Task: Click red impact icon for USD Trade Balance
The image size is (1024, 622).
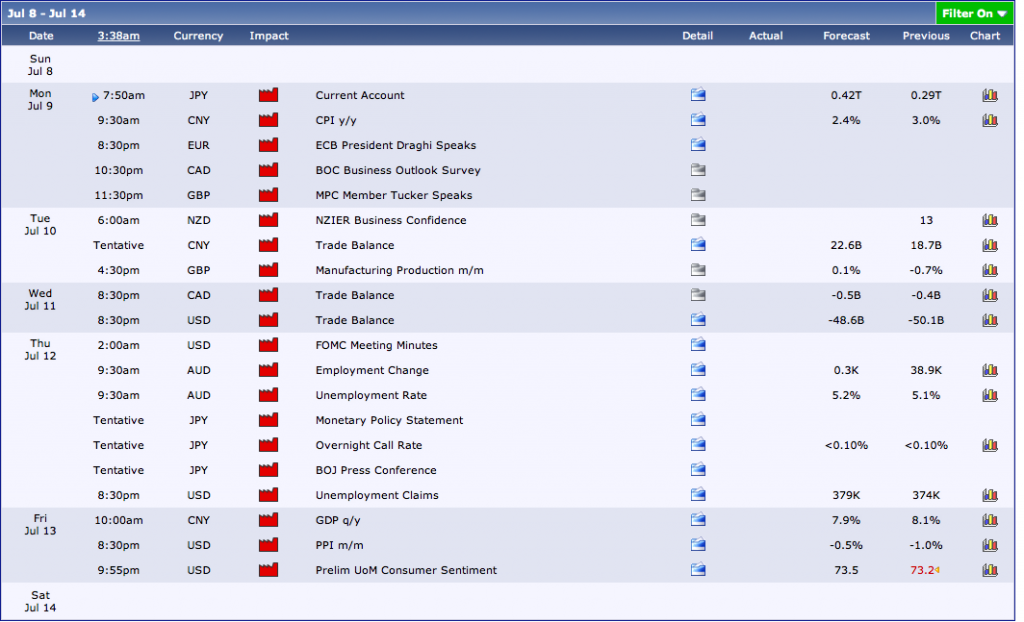Action: [268, 320]
